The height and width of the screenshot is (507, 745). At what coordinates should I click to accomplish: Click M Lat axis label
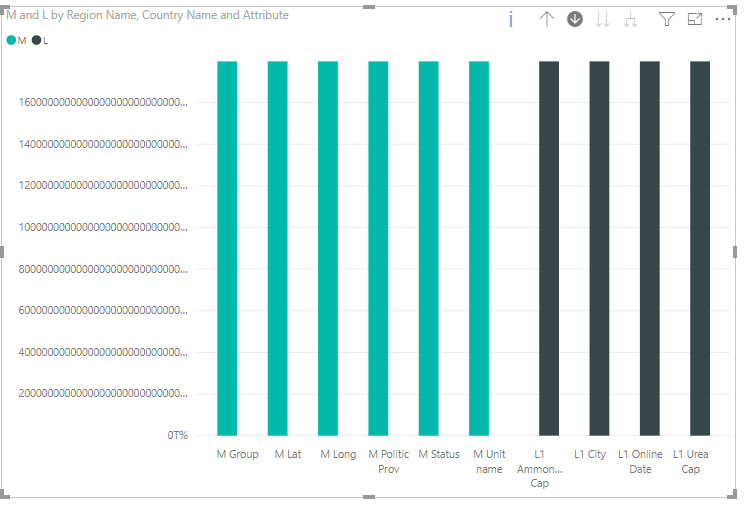[288, 454]
